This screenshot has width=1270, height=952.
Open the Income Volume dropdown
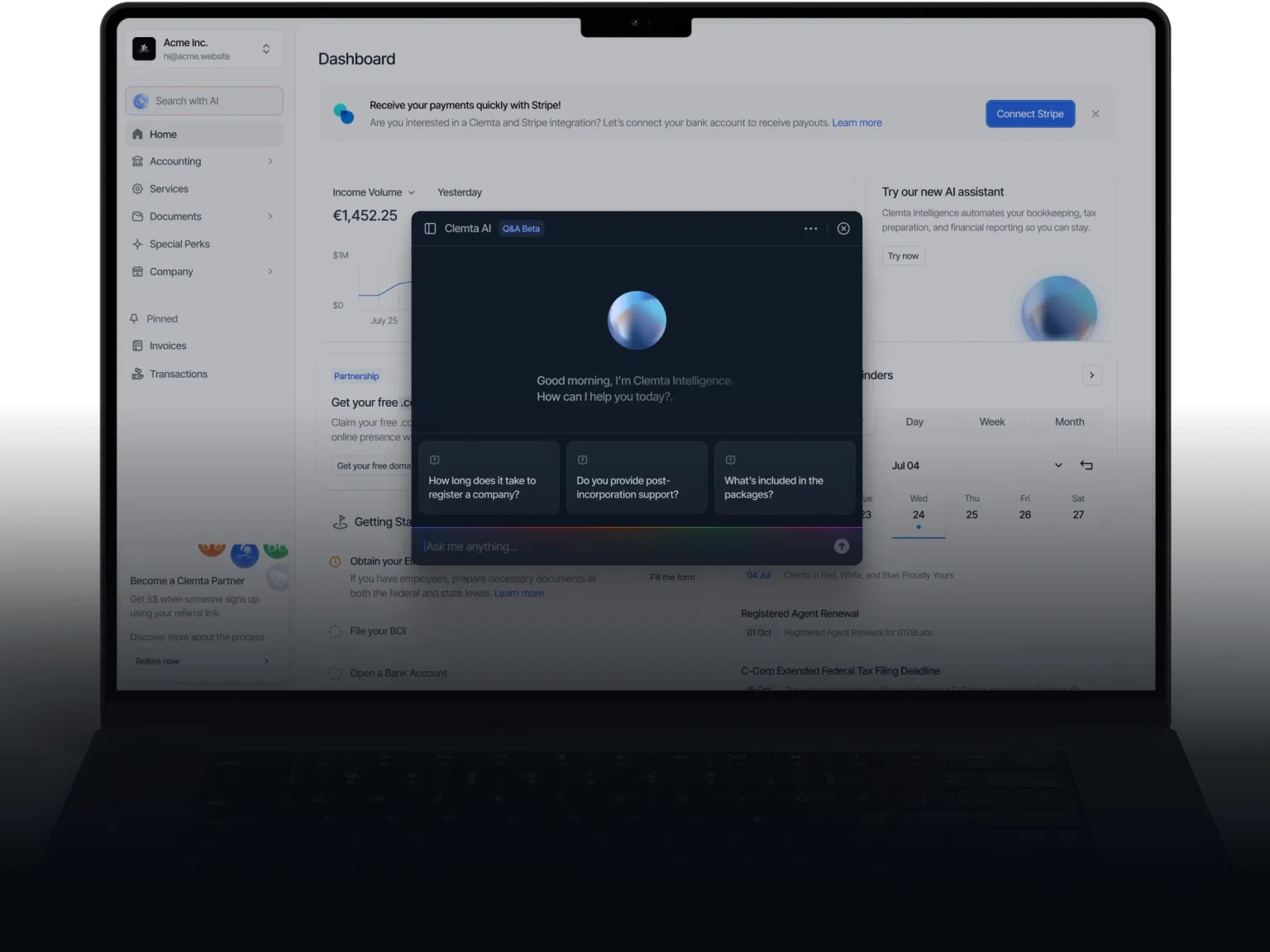(x=374, y=193)
